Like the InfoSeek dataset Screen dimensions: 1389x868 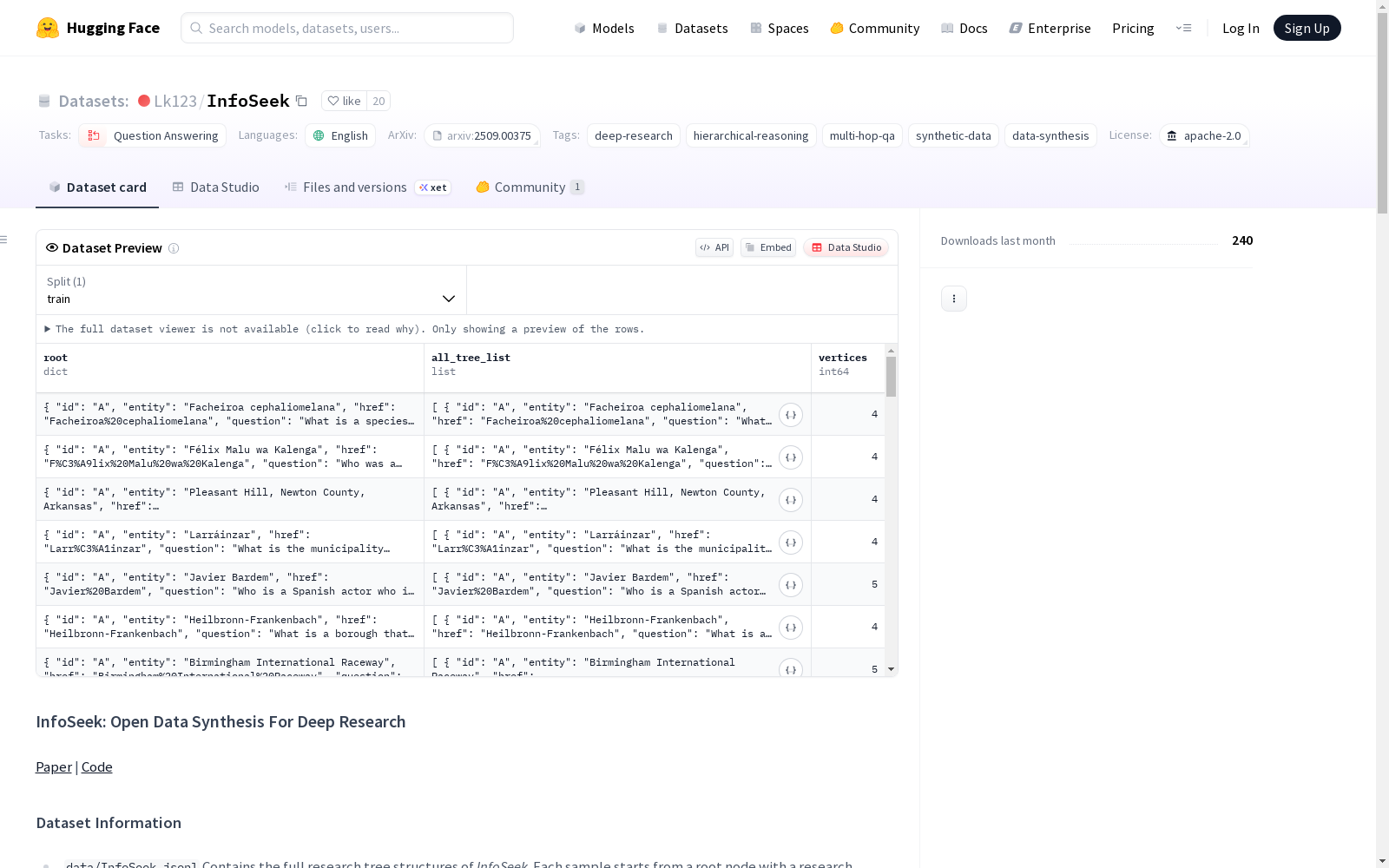click(x=345, y=101)
